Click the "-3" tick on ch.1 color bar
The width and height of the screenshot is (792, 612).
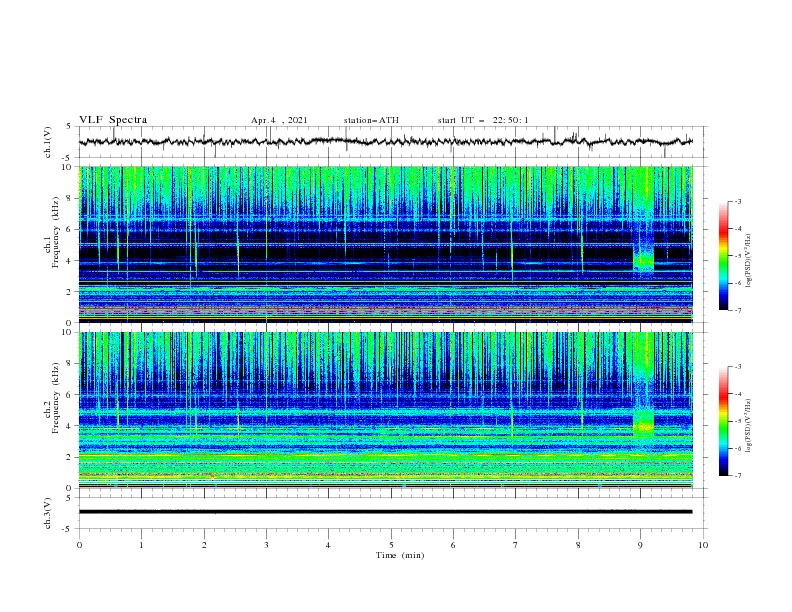point(738,201)
